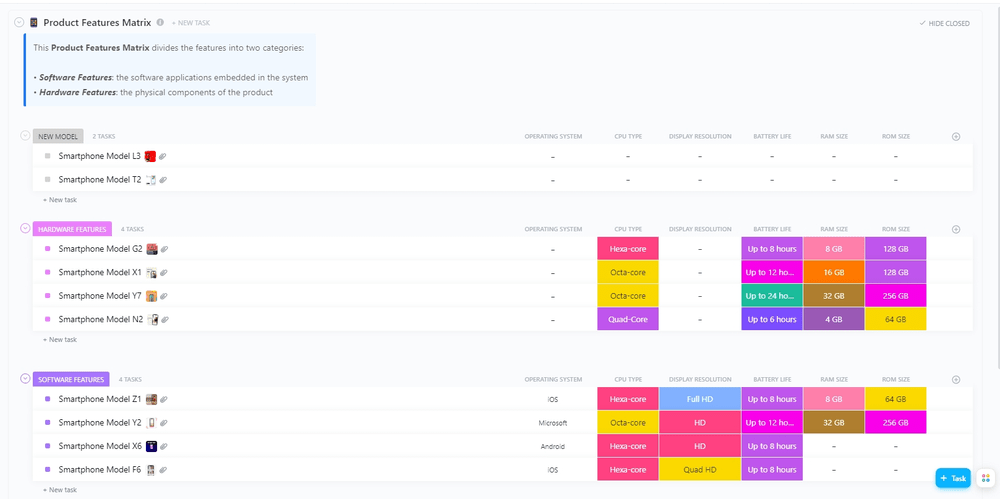Click the status square of Smartphone Model Z1
The height and width of the screenshot is (499, 1000).
47,399
